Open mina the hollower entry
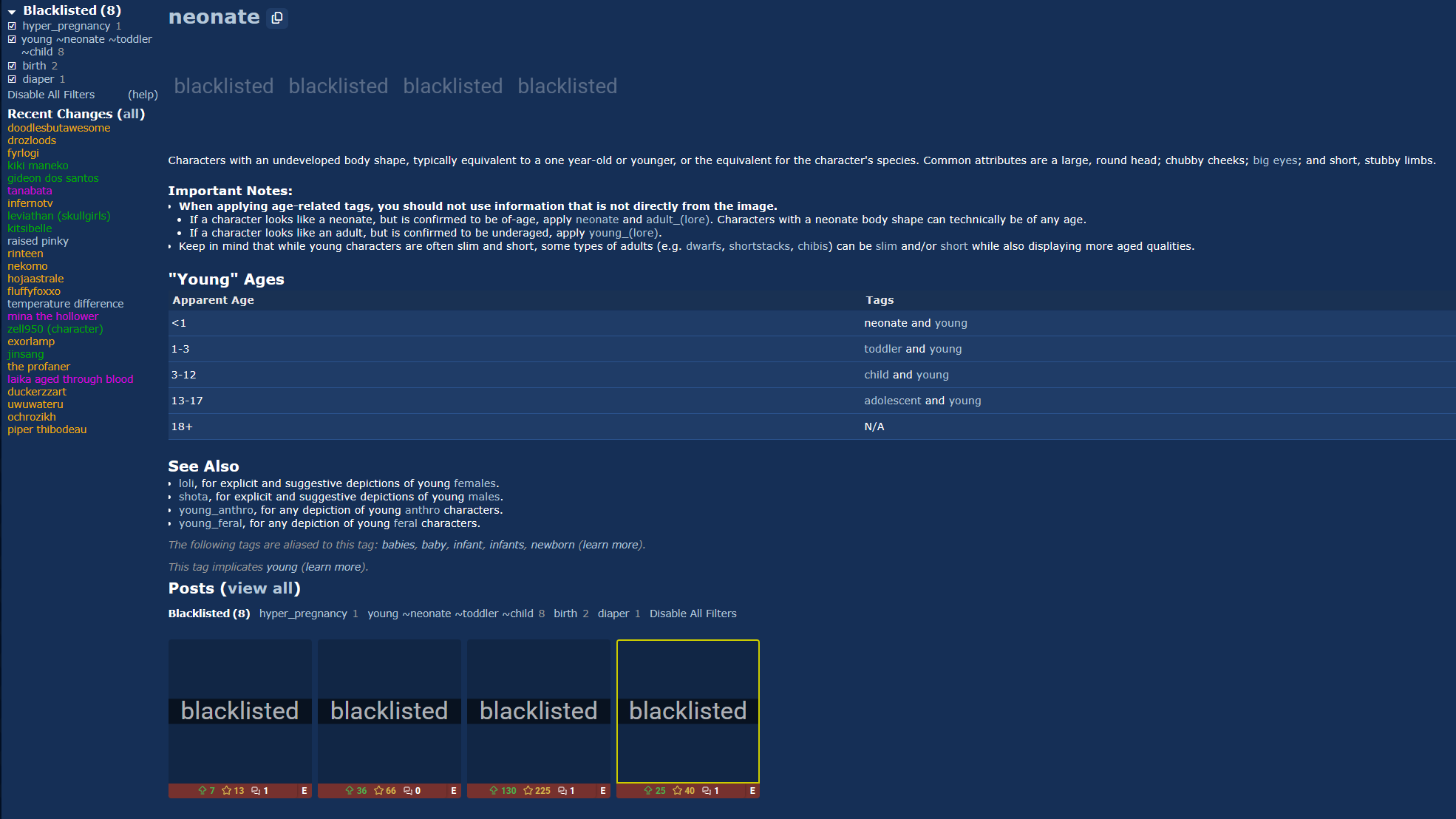The width and height of the screenshot is (1456, 819). tap(52, 316)
